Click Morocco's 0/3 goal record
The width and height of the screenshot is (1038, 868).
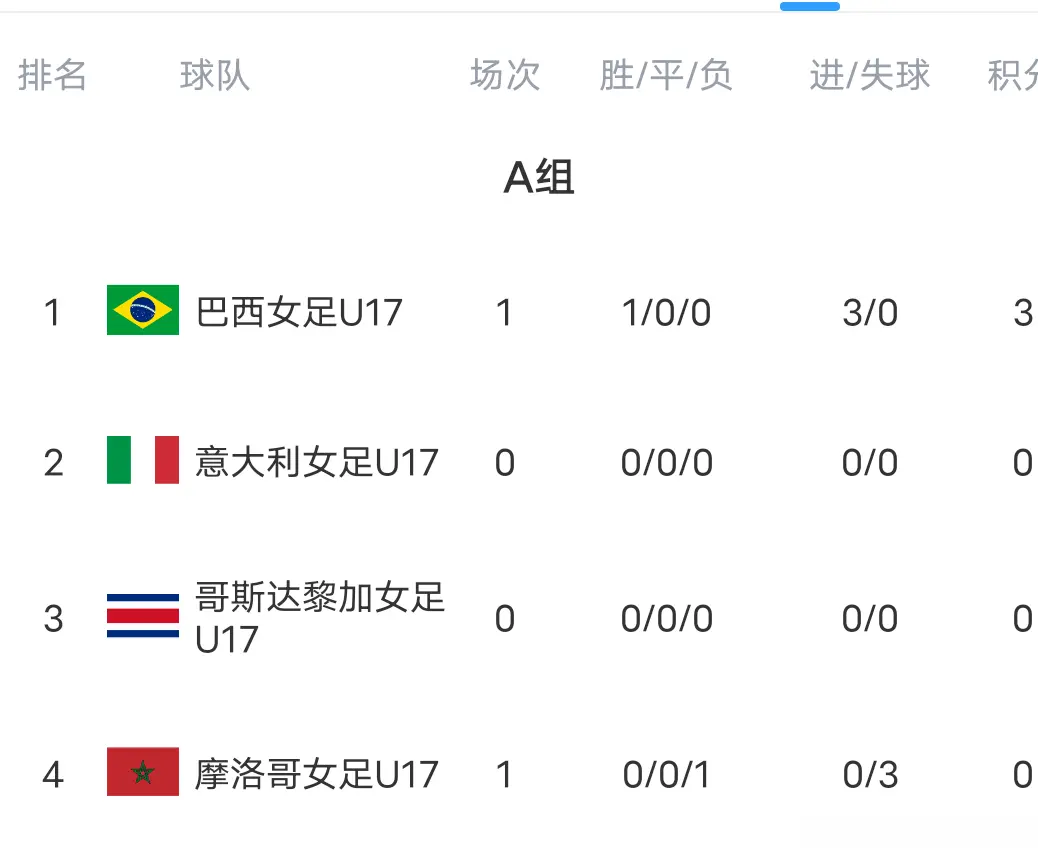[x=869, y=773]
